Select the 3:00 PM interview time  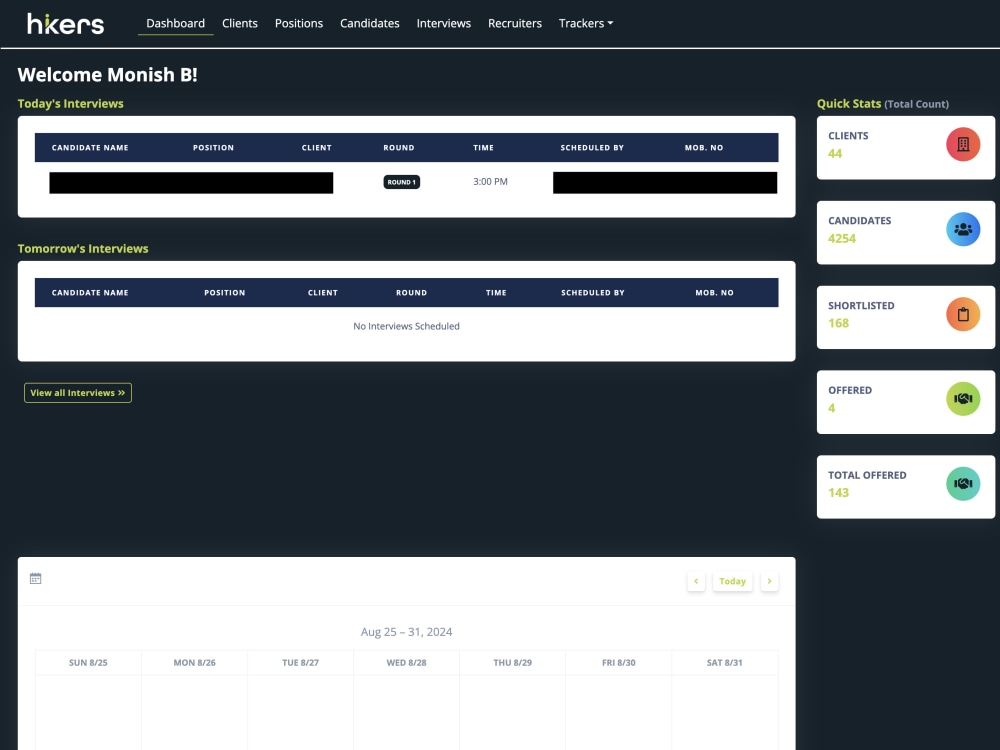(x=490, y=182)
